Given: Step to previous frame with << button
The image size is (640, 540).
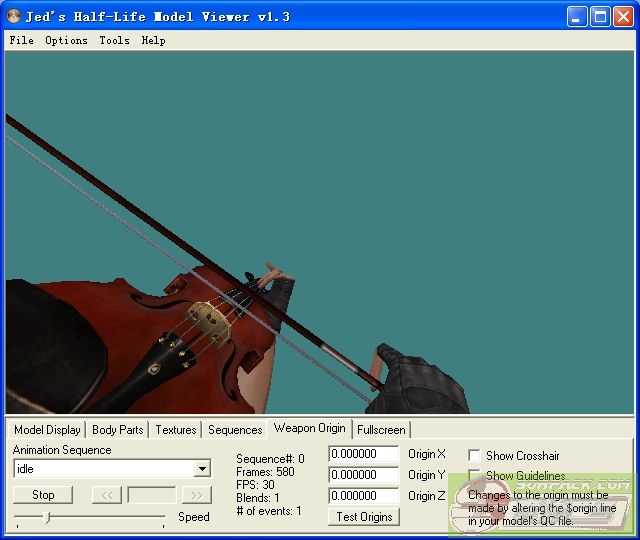Looking at the screenshot, I should [106, 495].
